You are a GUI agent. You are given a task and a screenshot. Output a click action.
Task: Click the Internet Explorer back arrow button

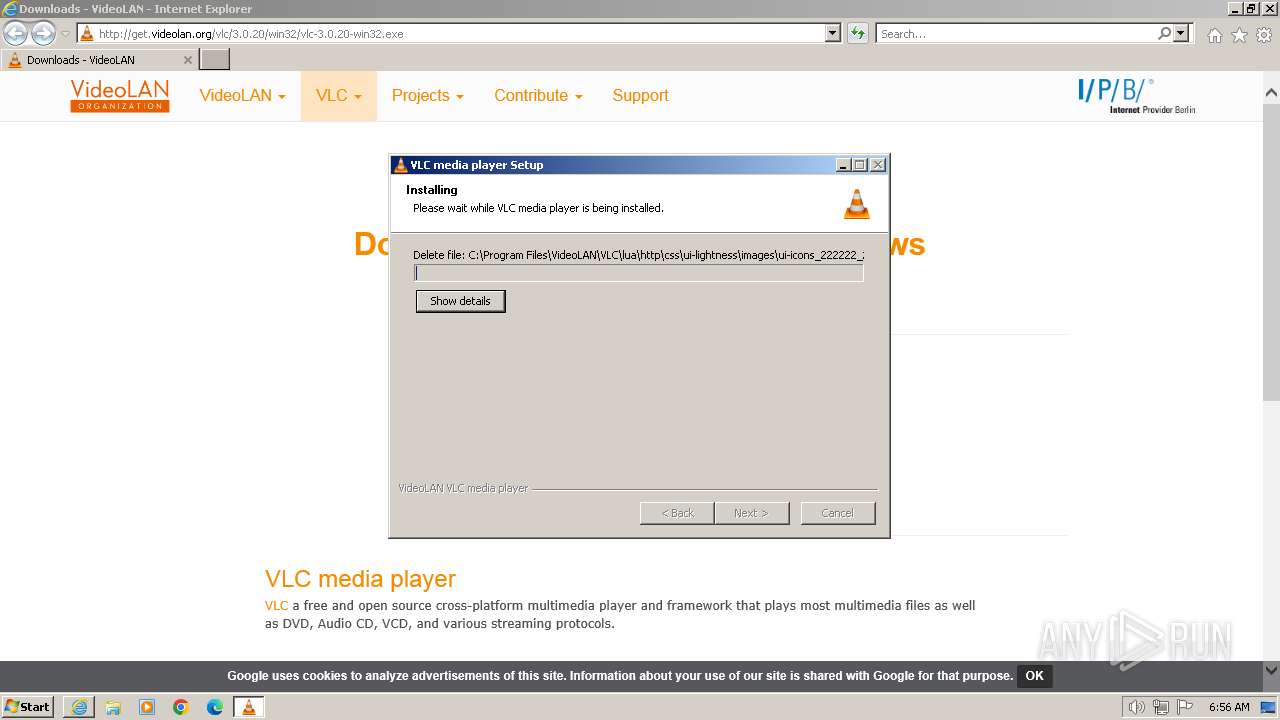click(x=16, y=33)
